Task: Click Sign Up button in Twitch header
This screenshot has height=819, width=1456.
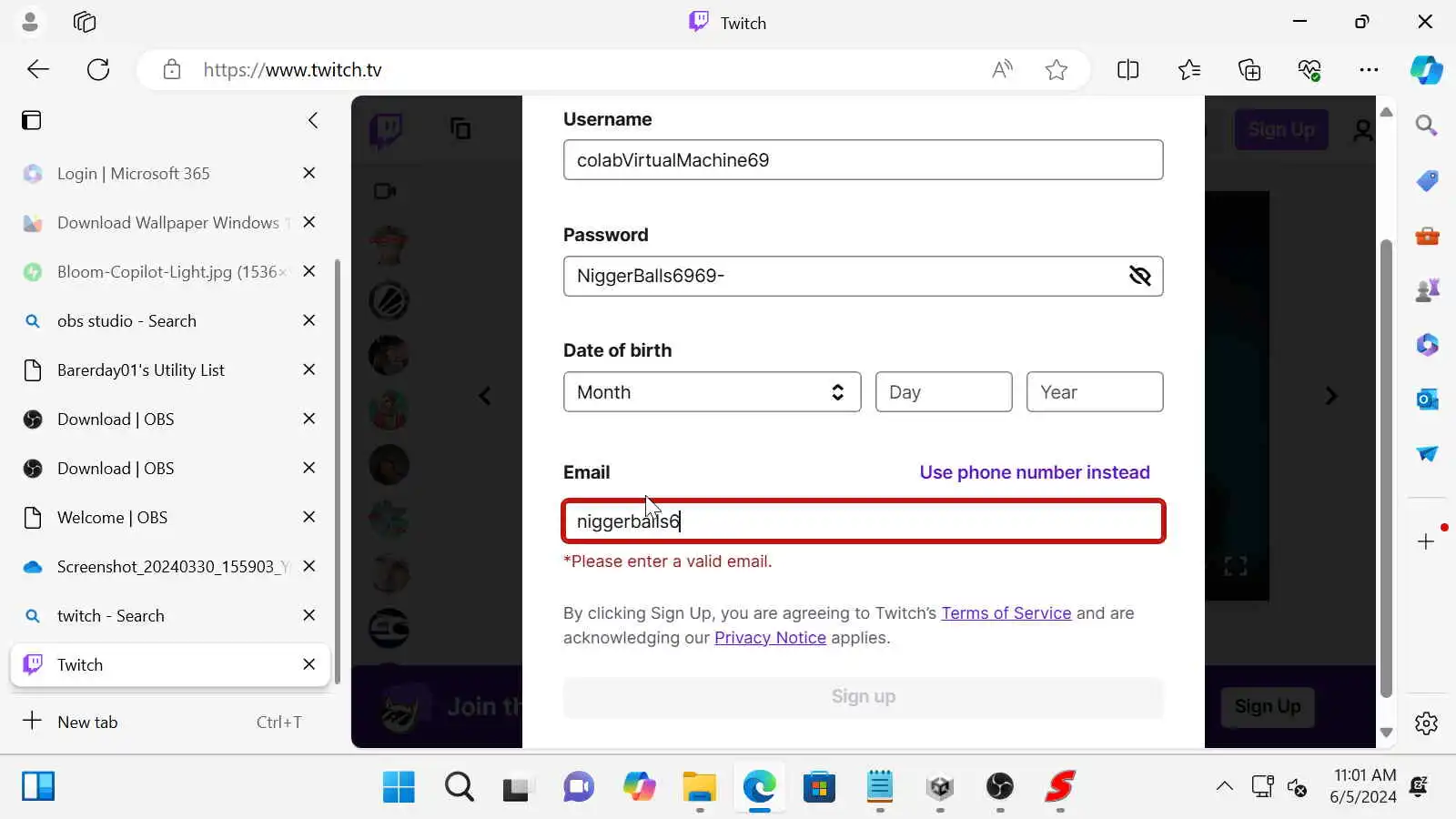Action: (x=1281, y=130)
